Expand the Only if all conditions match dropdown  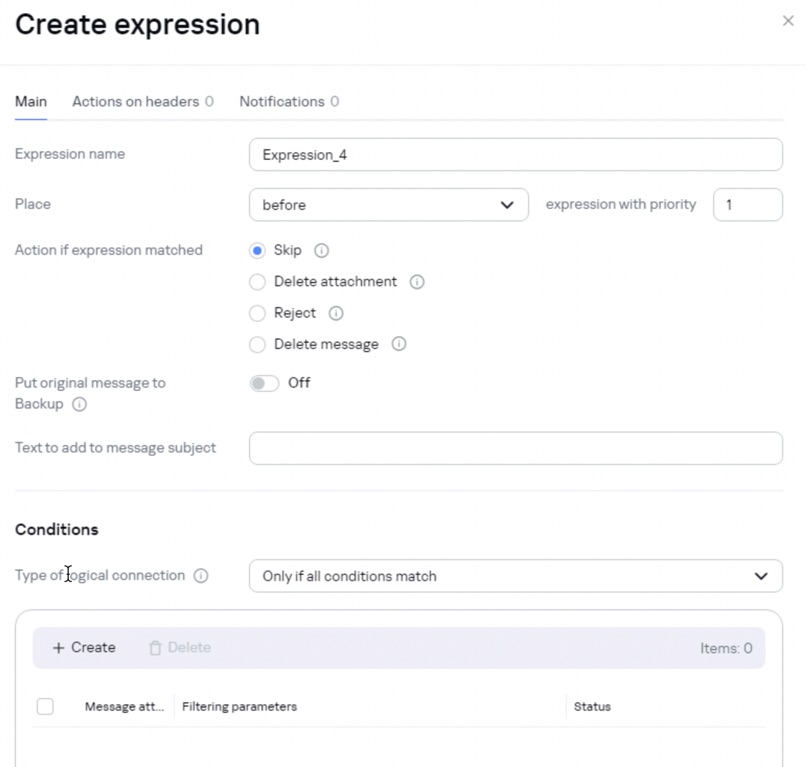[x=515, y=576]
